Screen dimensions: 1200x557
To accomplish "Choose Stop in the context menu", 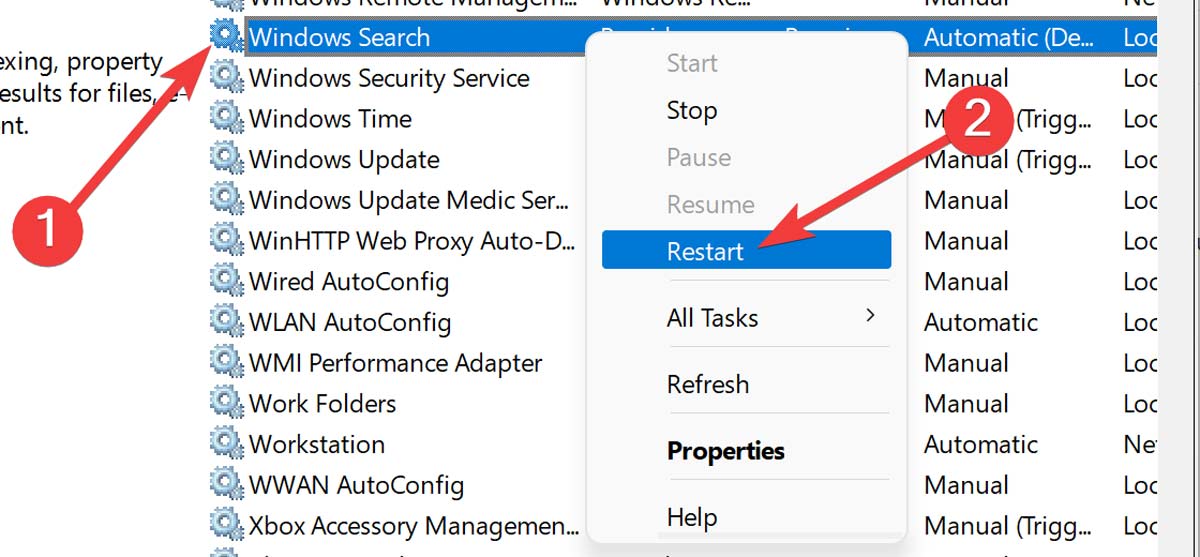I will click(x=692, y=110).
